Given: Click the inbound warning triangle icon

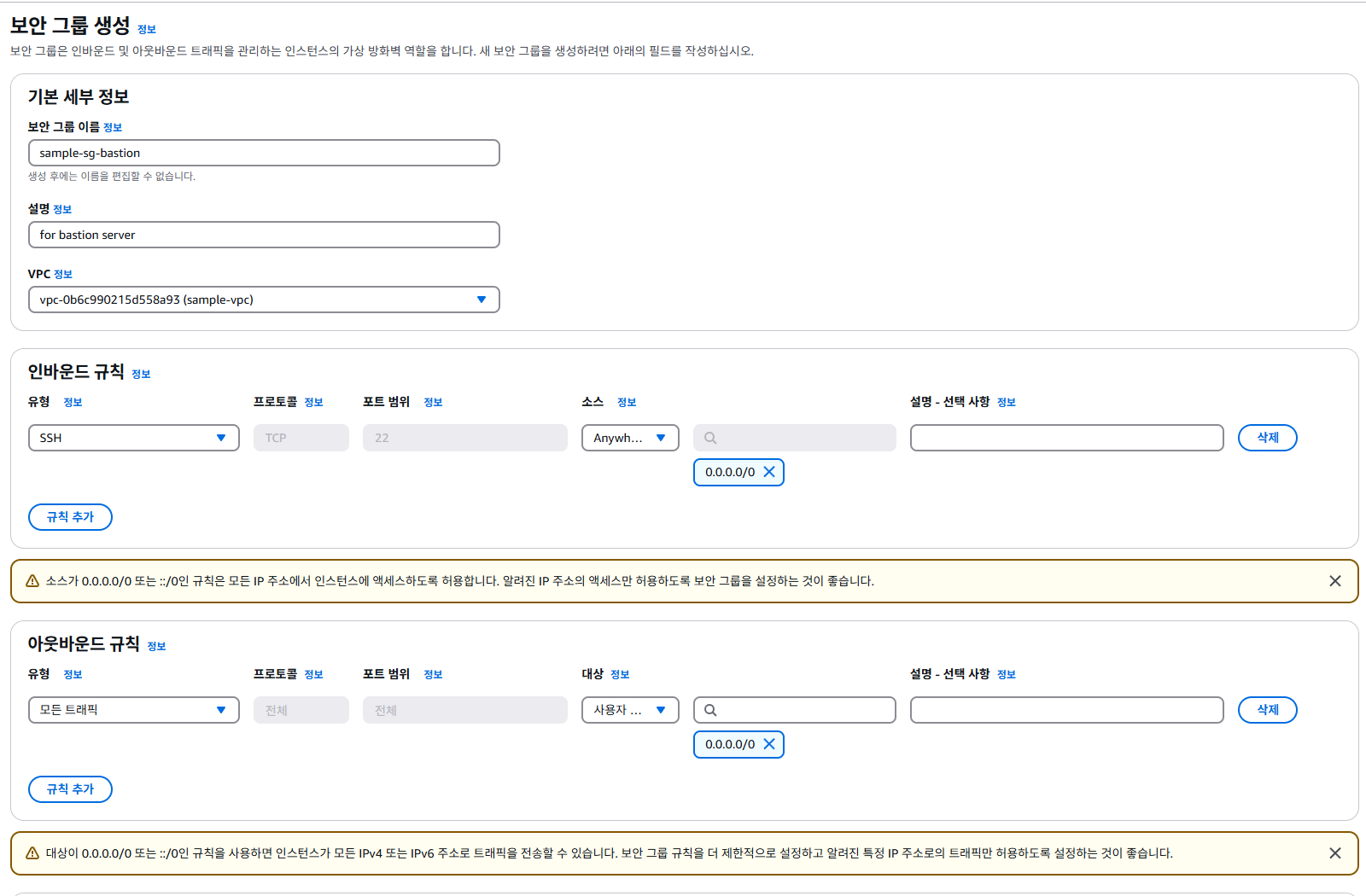Looking at the screenshot, I should tap(32, 581).
